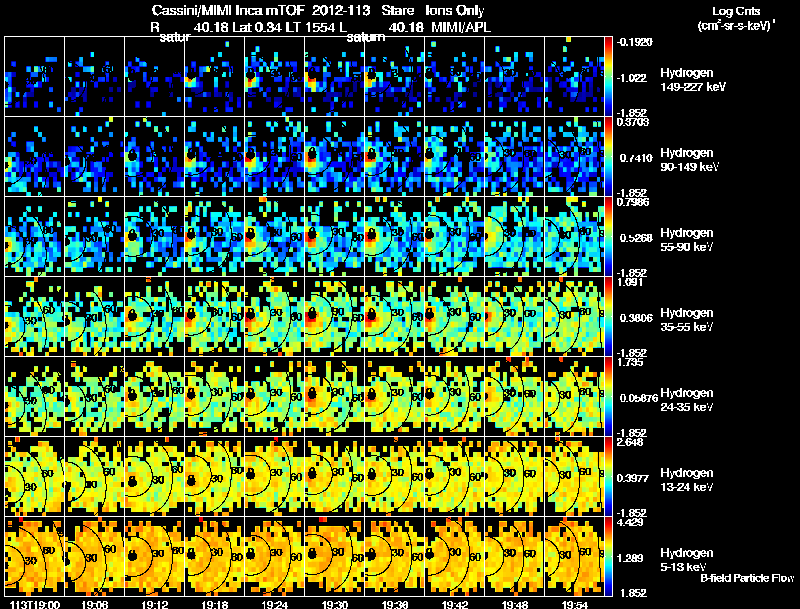This screenshot has width=800, height=609.
Task: Click the '19:42' time axis label
Action: click(455, 605)
